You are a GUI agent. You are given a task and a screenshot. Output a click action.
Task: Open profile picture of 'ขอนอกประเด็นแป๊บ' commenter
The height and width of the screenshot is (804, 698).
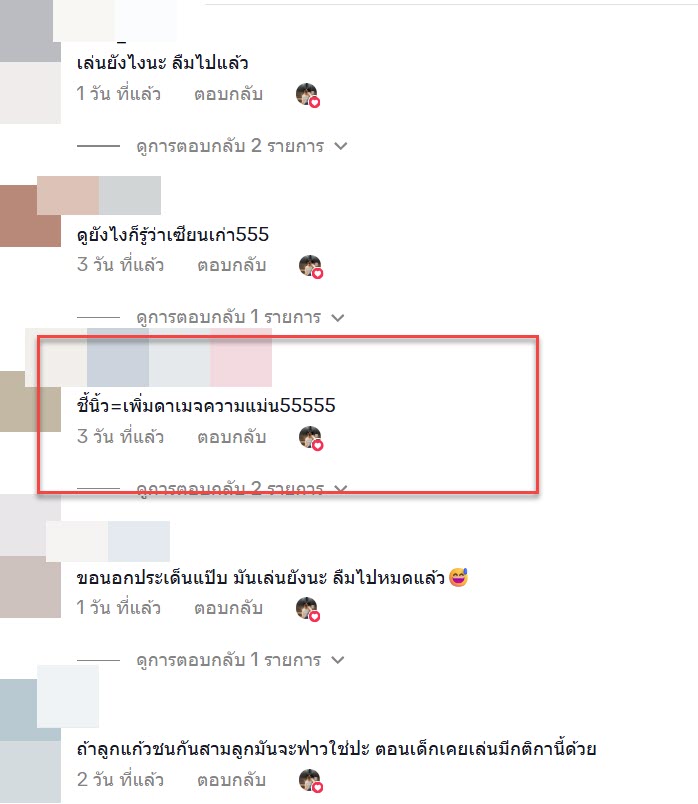click(x=30, y=587)
